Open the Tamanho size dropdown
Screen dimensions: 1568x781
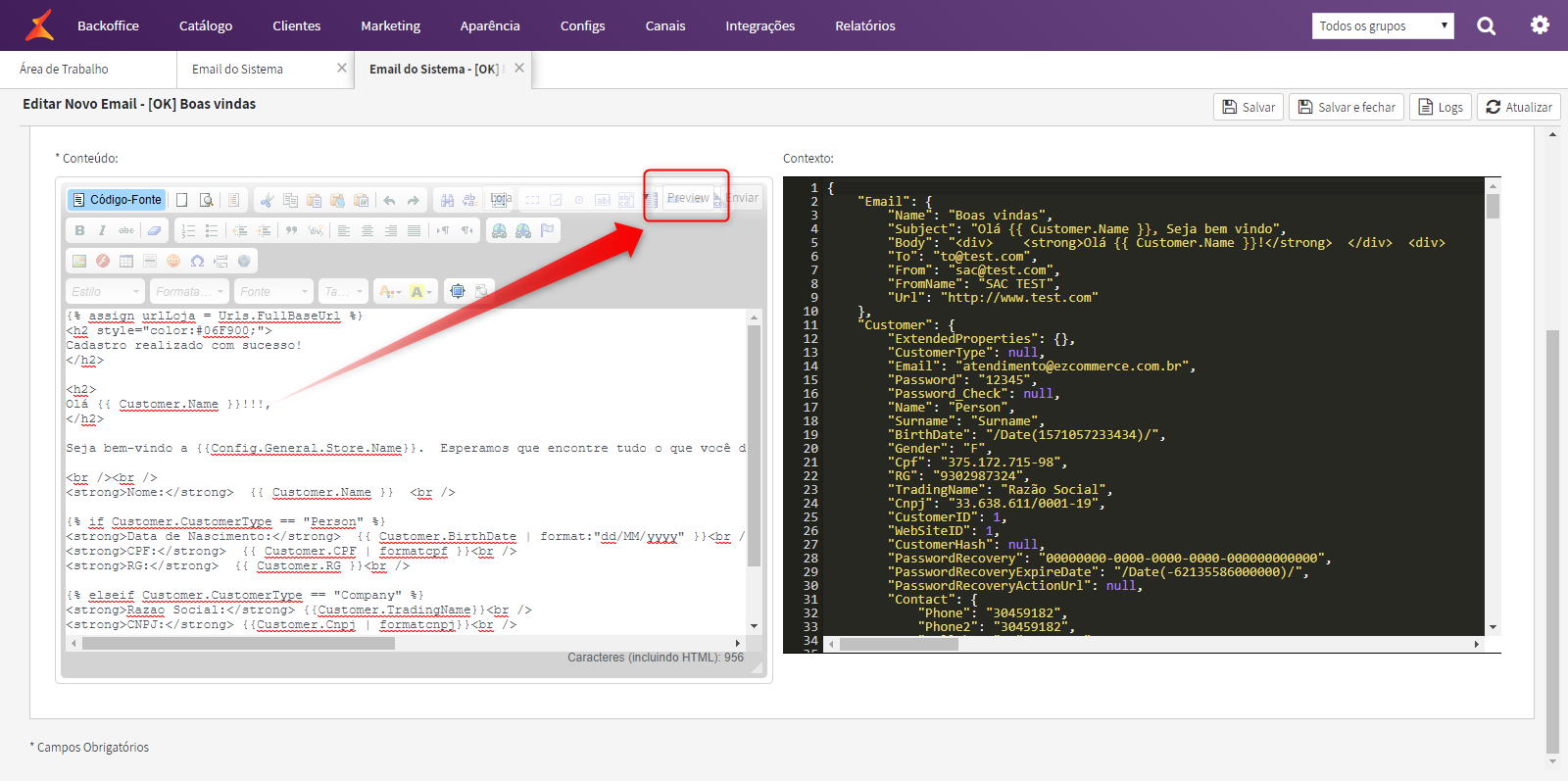344,291
